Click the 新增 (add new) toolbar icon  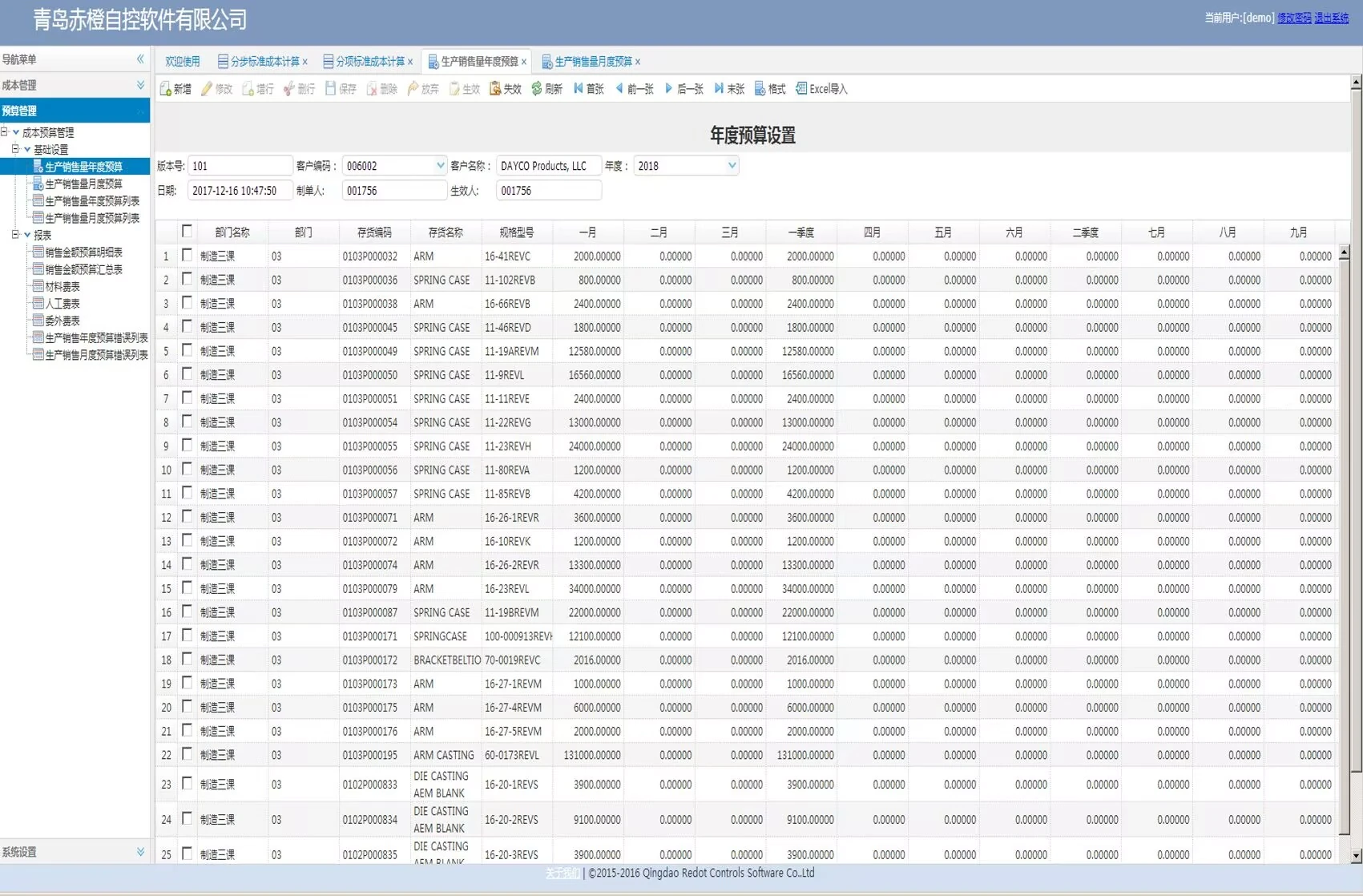(x=165, y=88)
